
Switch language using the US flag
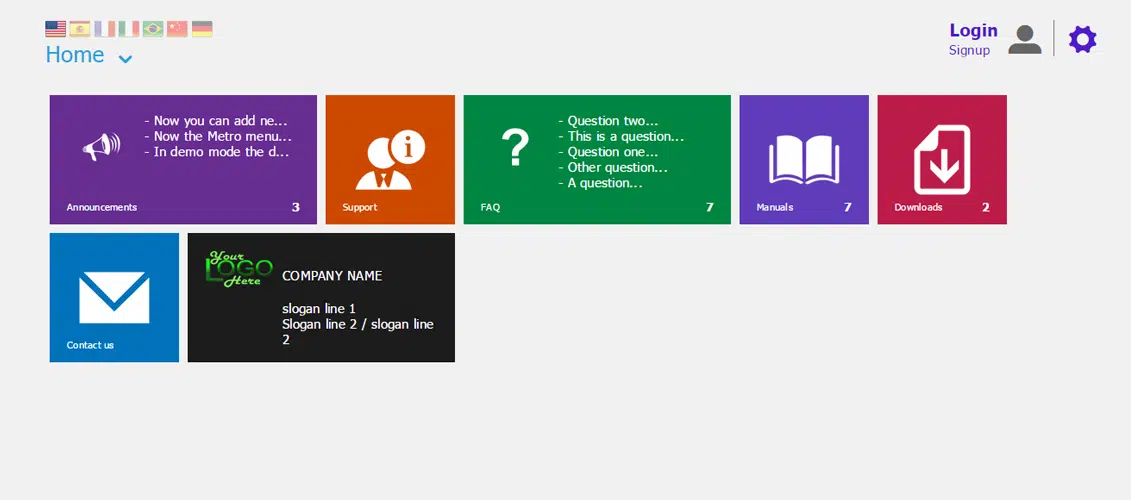click(55, 29)
